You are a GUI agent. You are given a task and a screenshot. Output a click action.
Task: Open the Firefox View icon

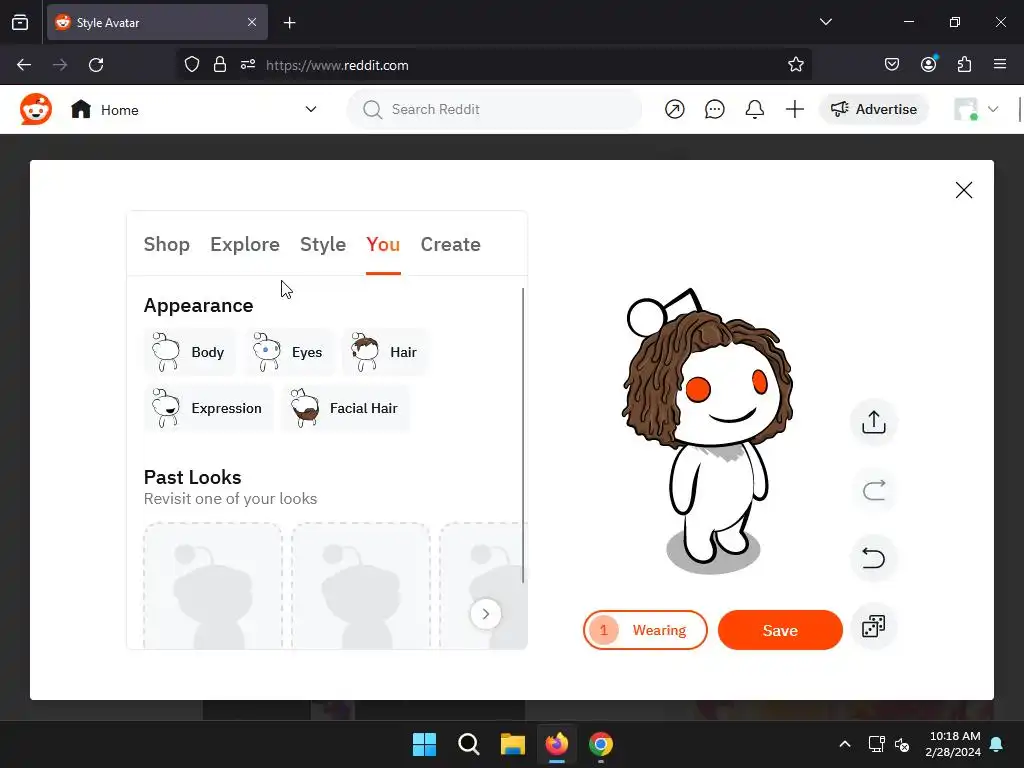pos(20,23)
